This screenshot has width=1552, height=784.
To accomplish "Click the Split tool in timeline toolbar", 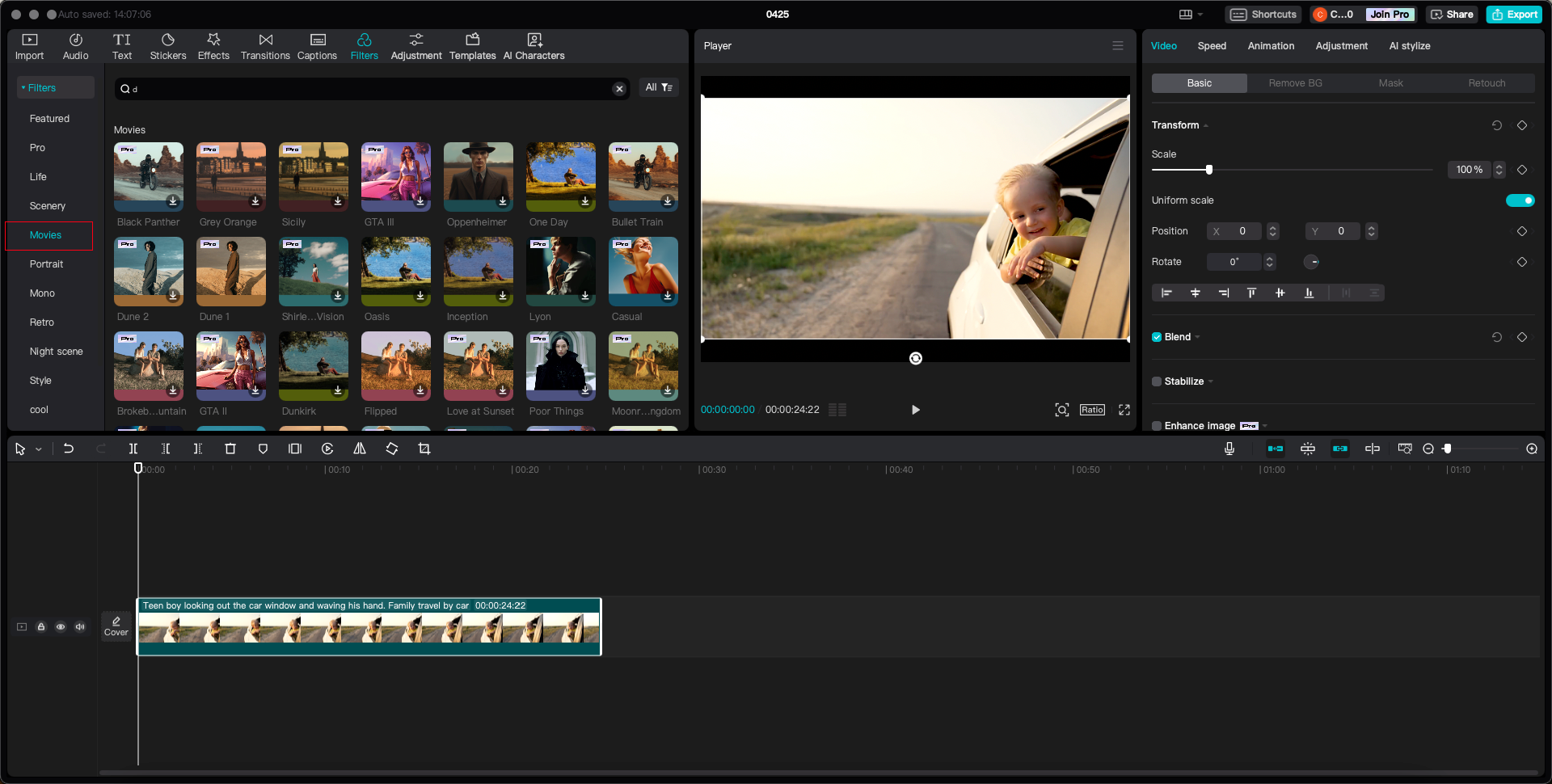I will tap(133, 449).
